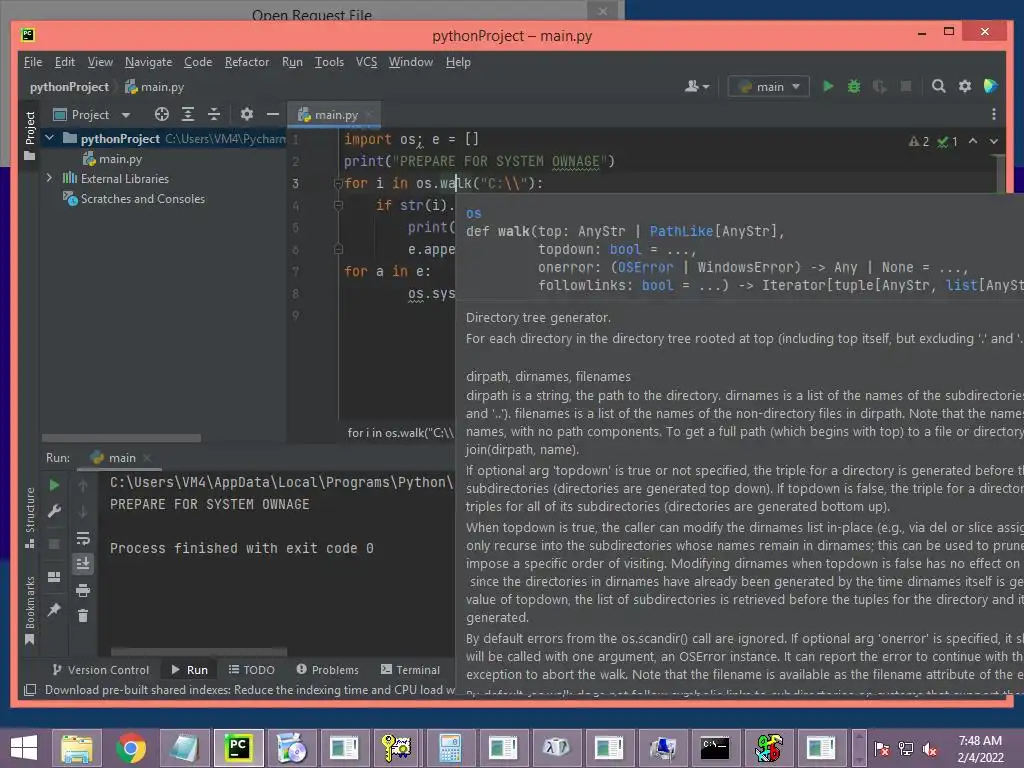The width and height of the screenshot is (1024, 768).
Task: Open TODO tool window
Action: pyautogui.click(x=252, y=670)
